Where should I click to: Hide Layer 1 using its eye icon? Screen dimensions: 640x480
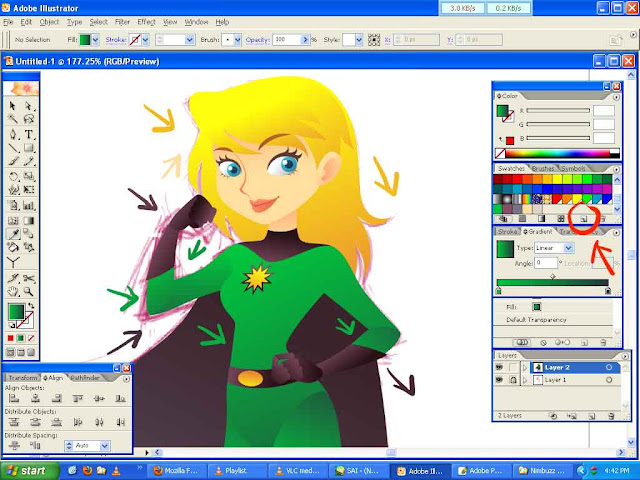pyautogui.click(x=499, y=380)
